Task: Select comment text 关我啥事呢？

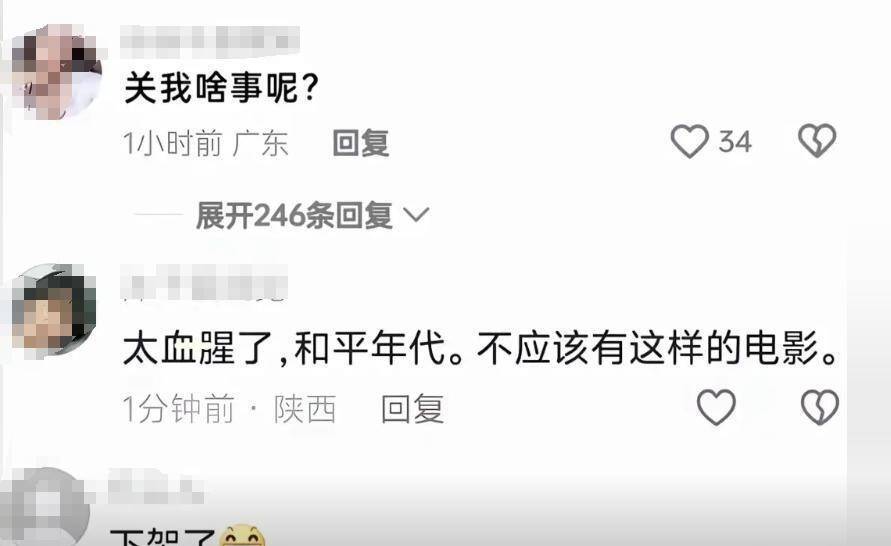Action: [x=222, y=88]
